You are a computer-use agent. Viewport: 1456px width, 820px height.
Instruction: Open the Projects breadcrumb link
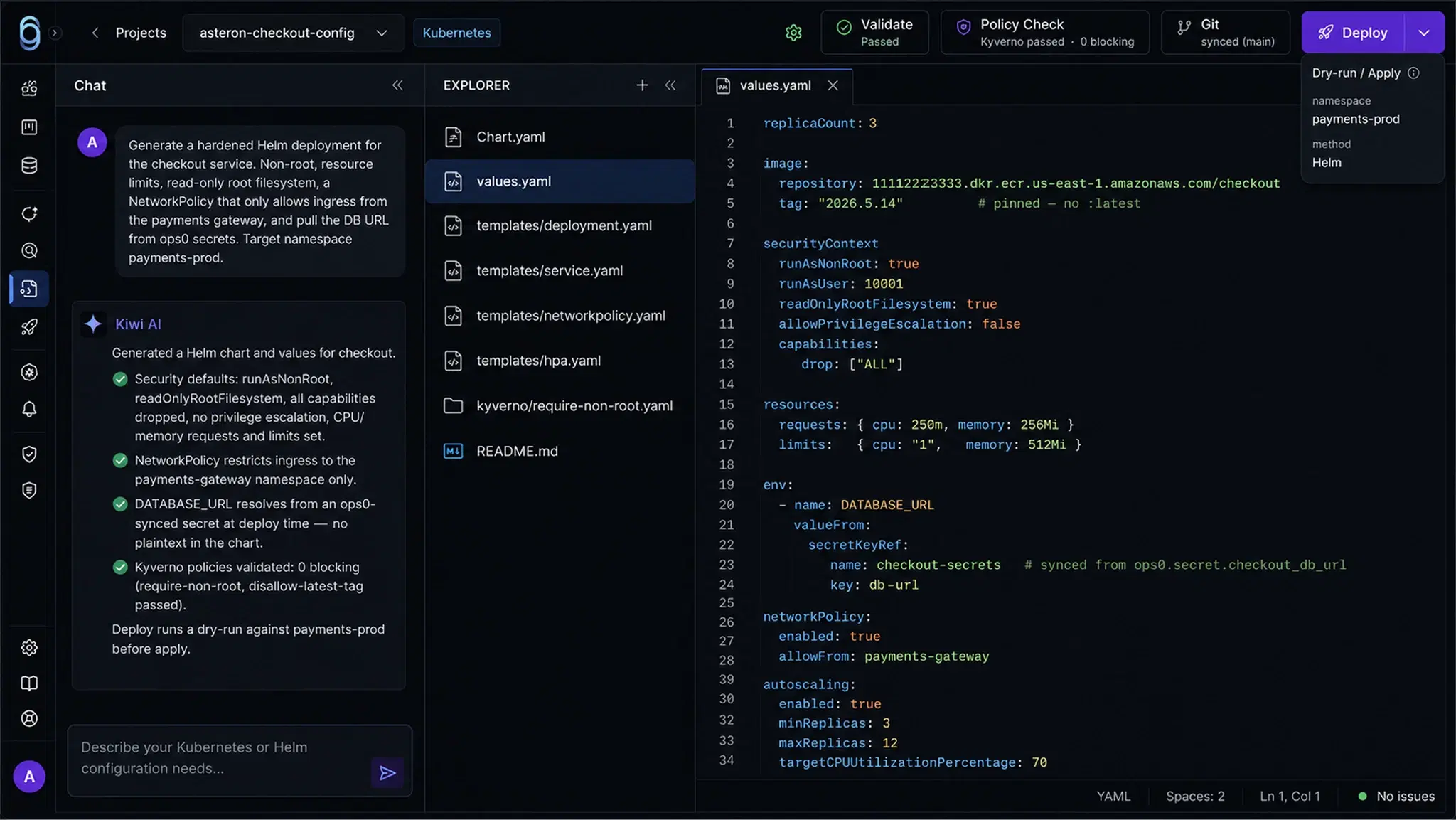coord(141,33)
